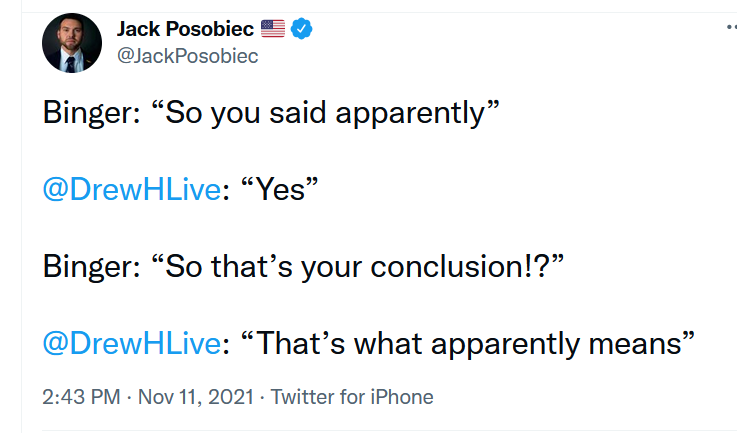Click the "Yes" reply text
The width and height of the screenshot is (737, 433).
[x=279, y=189]
